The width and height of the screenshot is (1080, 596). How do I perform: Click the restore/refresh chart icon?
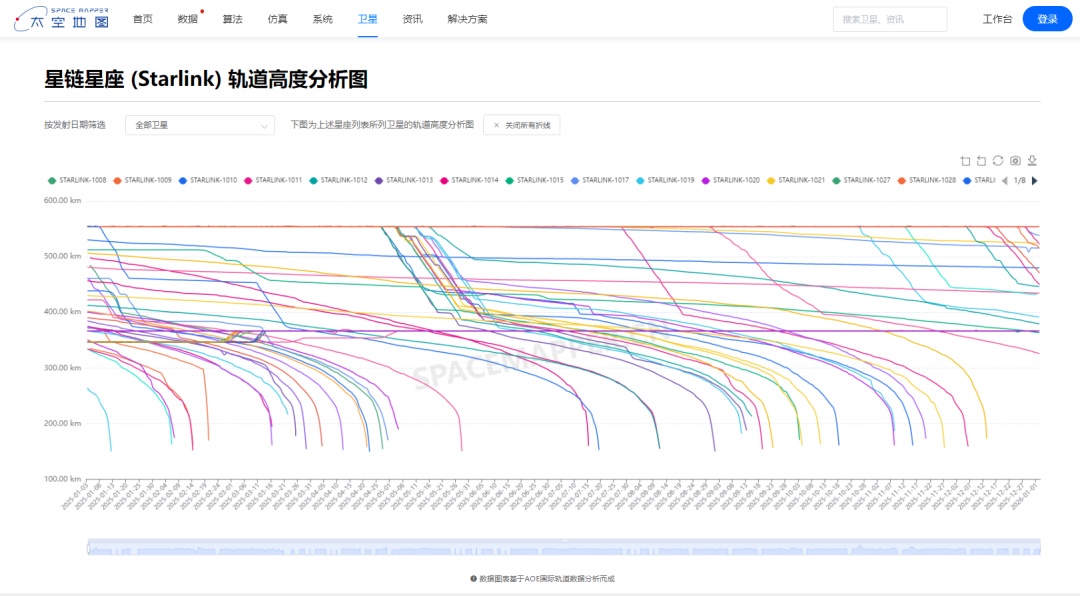pos(998,161)
